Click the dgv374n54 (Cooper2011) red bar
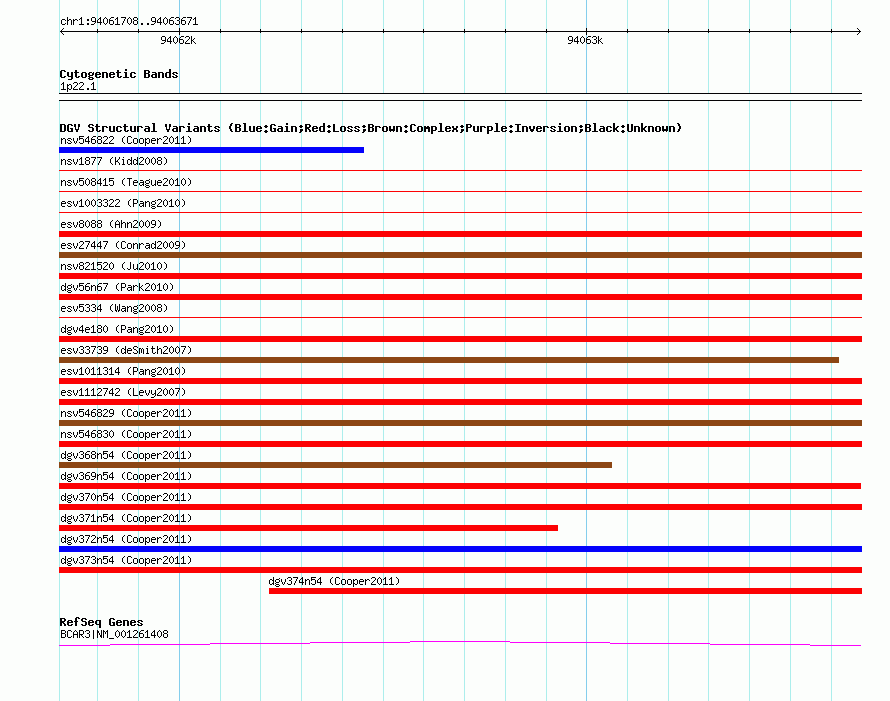Screen dimensions: 890x701 [x=565, y=591]
